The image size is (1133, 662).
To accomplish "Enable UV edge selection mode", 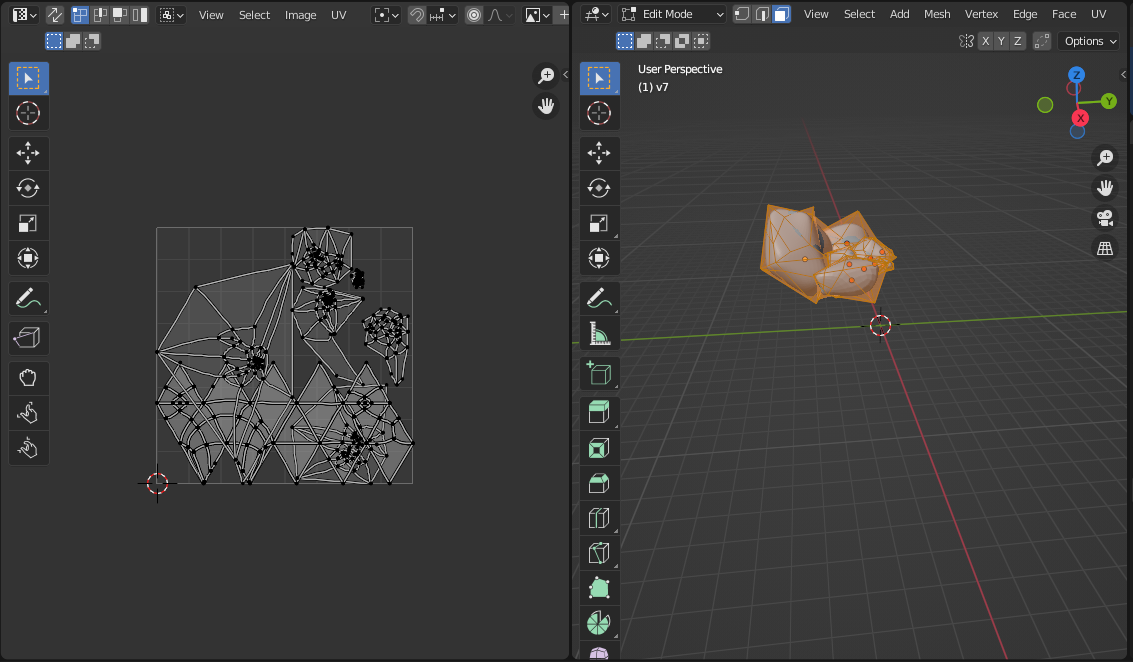I will coord(100,14).
